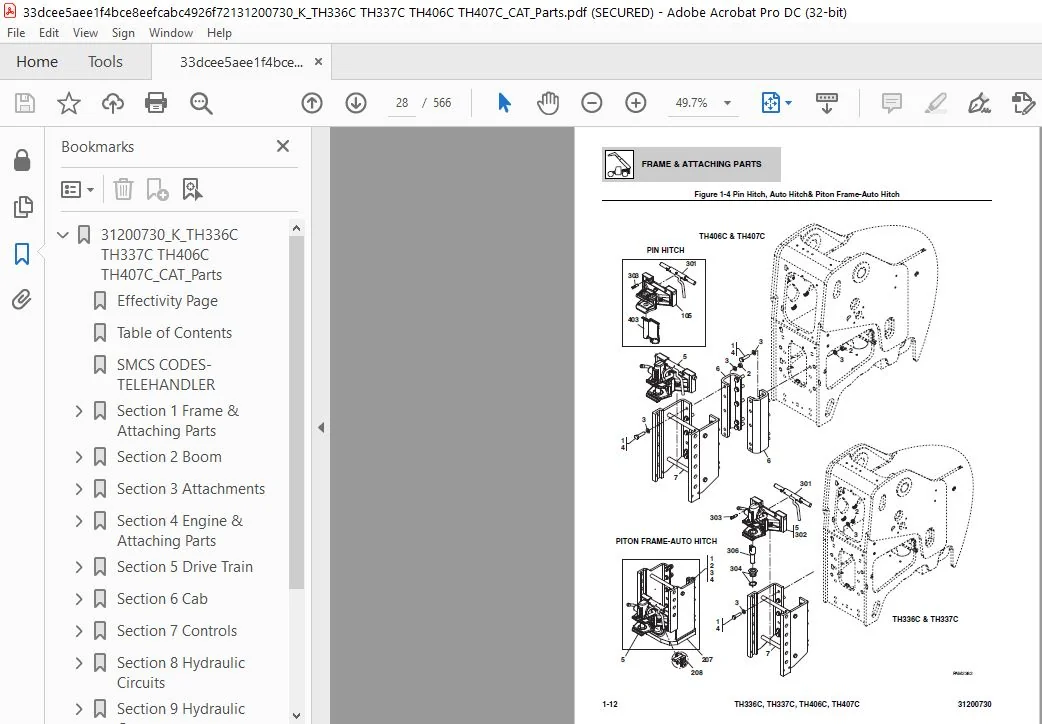Screen dimensions: 1042x724
Task: Click the delete bookmark trash icon
Action: (123, 189)
